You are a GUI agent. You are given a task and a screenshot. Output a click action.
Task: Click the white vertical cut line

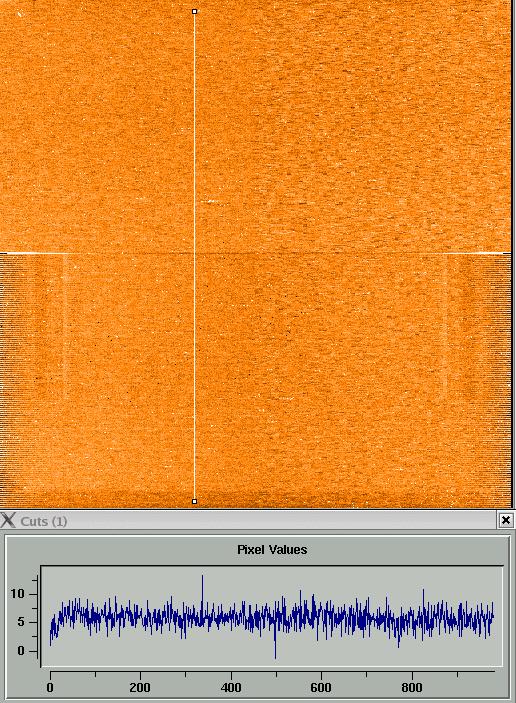tap(195, 256)
